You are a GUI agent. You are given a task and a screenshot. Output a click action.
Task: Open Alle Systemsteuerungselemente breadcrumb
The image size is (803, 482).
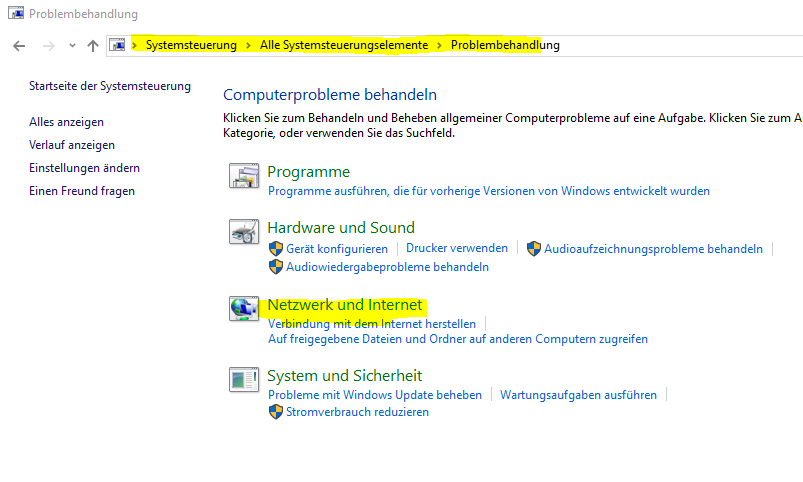pyautogui.click(x=344, y=45)
